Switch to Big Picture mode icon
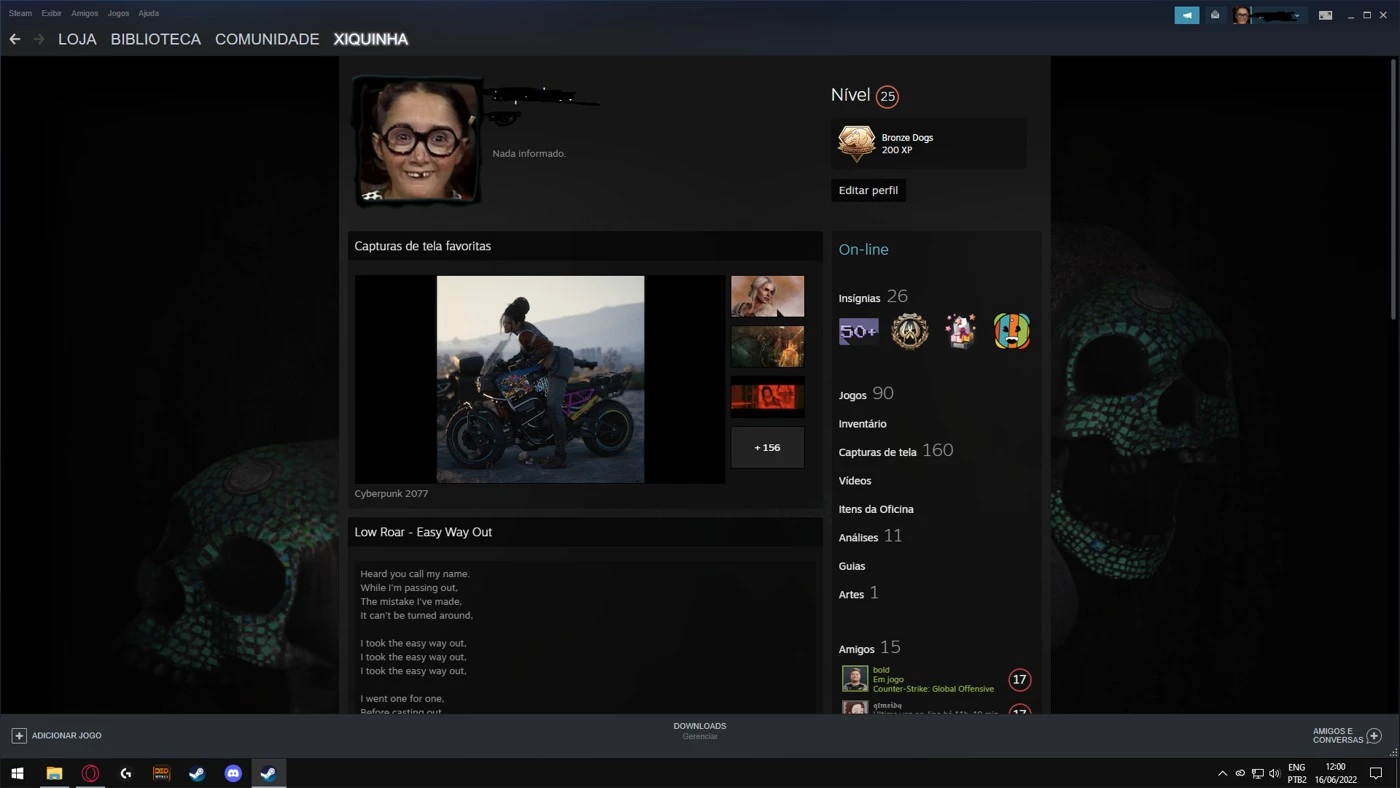 pyautogui.click(x=1325, y=15)
